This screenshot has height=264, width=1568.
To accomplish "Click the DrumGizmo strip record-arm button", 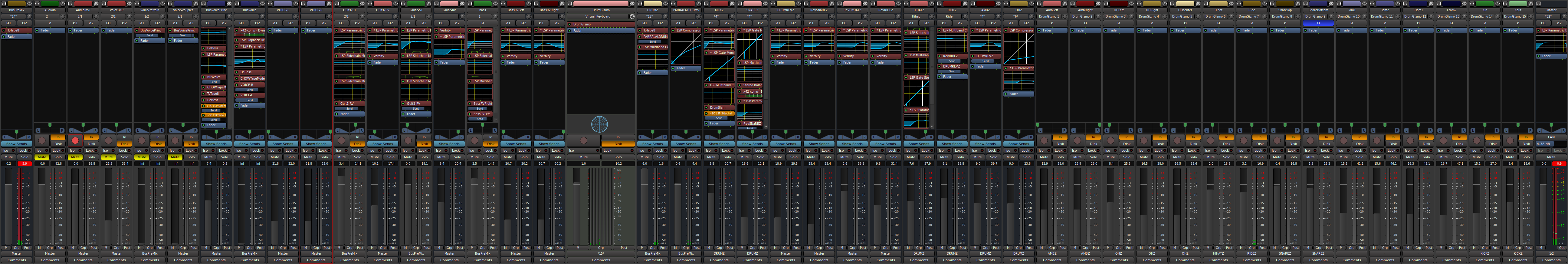I will pos(583,140).
